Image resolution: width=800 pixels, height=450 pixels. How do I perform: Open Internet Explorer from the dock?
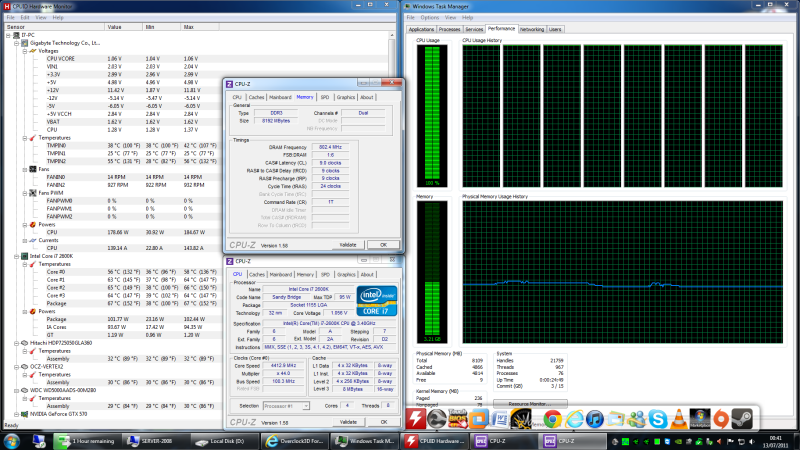click(574, 419)
